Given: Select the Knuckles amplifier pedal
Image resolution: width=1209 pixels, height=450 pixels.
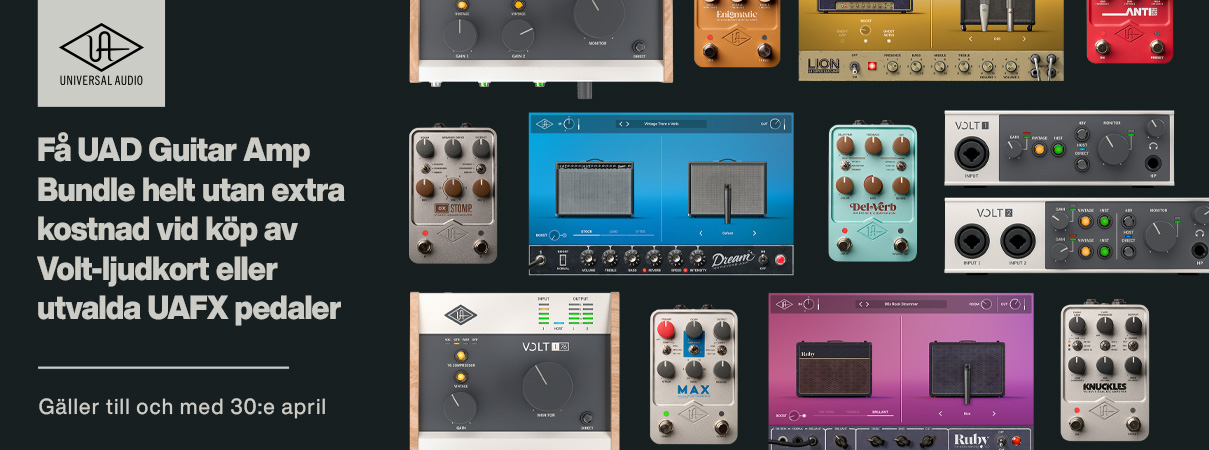Looking at the screenshot, I should tap(1104, 372).
